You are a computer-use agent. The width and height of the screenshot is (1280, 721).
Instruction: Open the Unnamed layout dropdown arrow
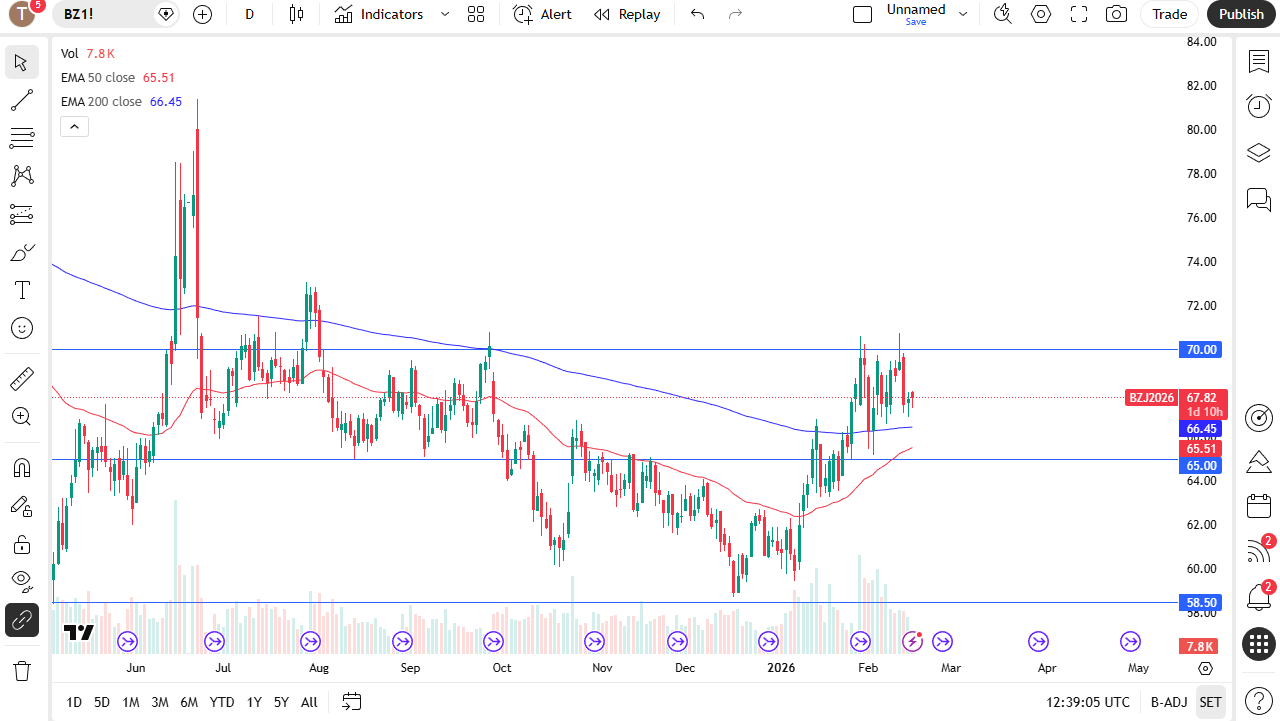click(963, 14)
